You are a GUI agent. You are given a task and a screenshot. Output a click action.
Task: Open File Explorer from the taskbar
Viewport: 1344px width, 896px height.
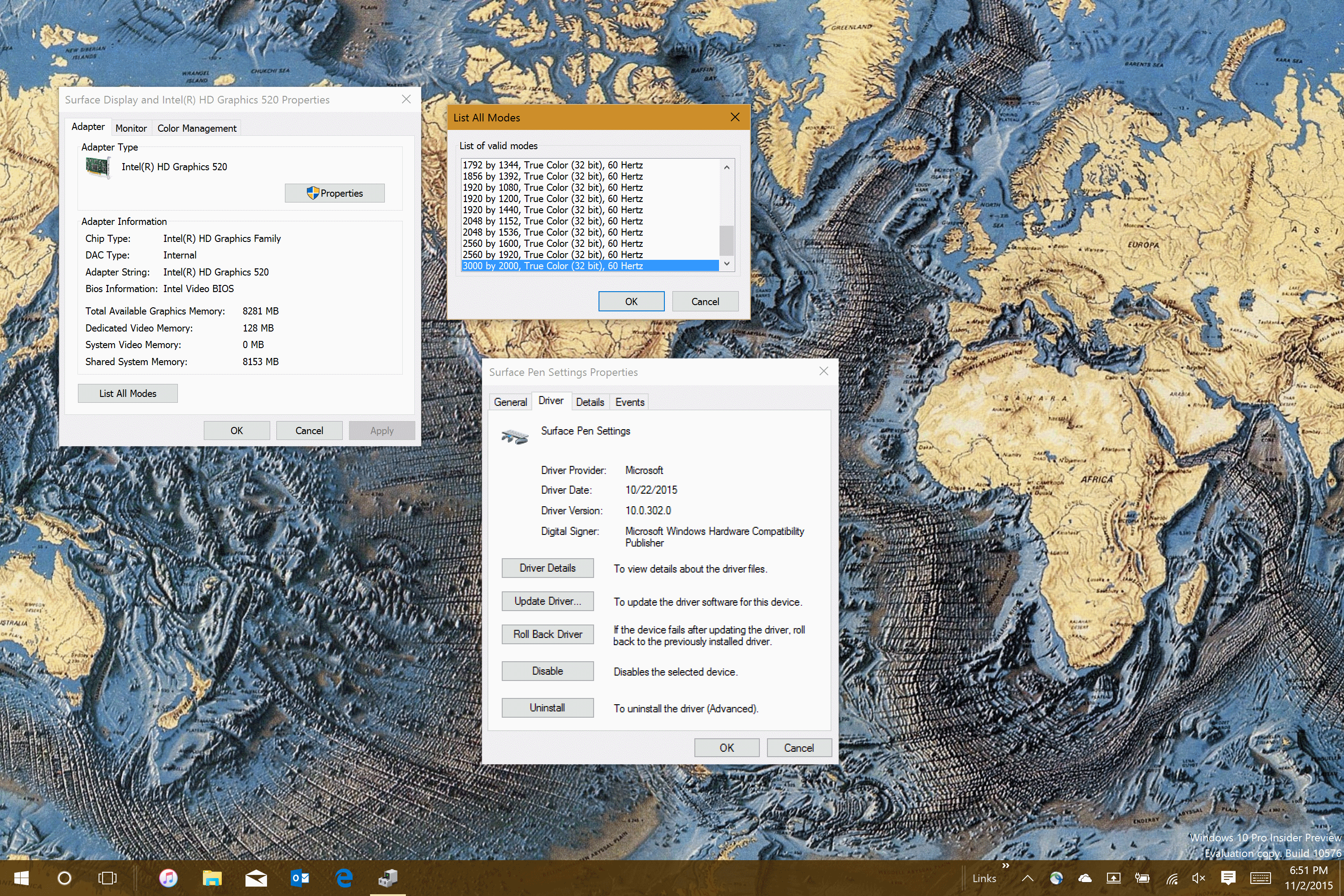coord(212,878)
